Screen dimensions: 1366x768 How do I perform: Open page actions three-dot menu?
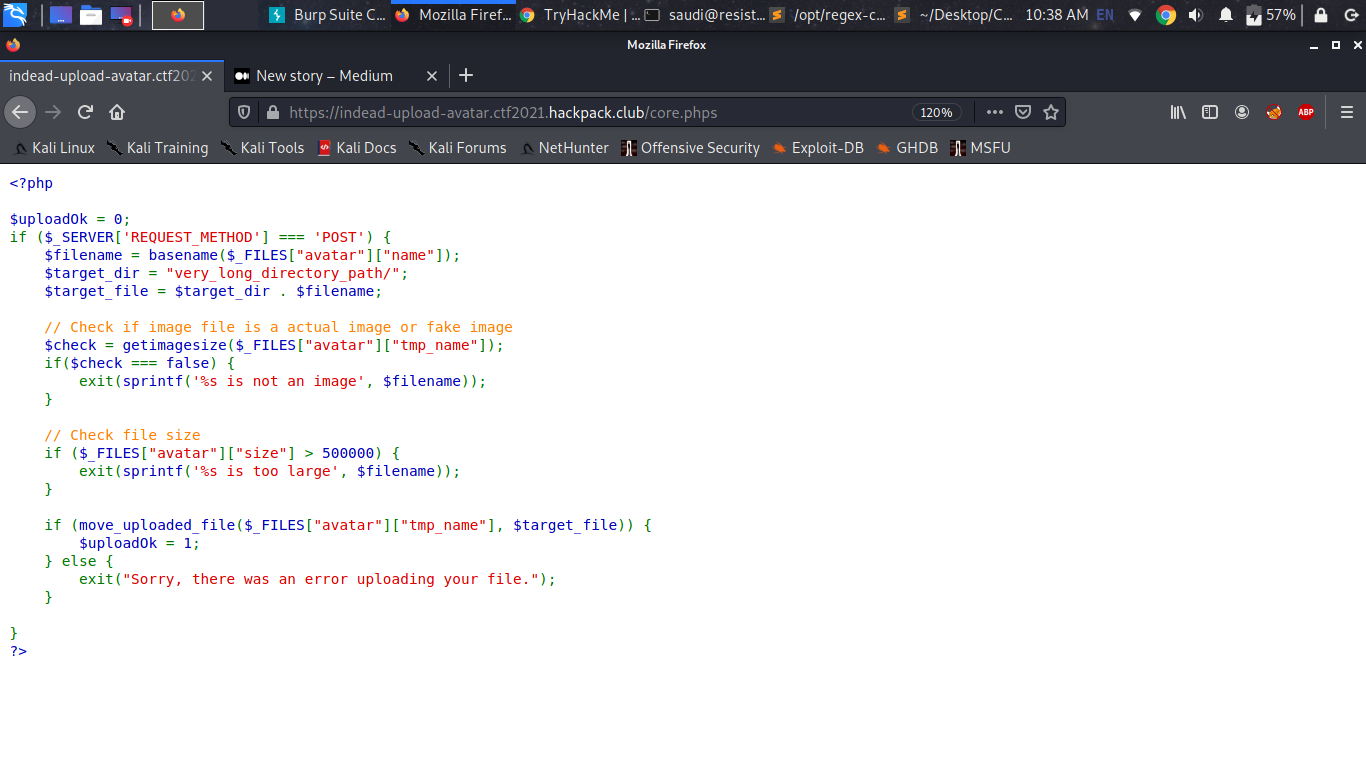(994, 112)
